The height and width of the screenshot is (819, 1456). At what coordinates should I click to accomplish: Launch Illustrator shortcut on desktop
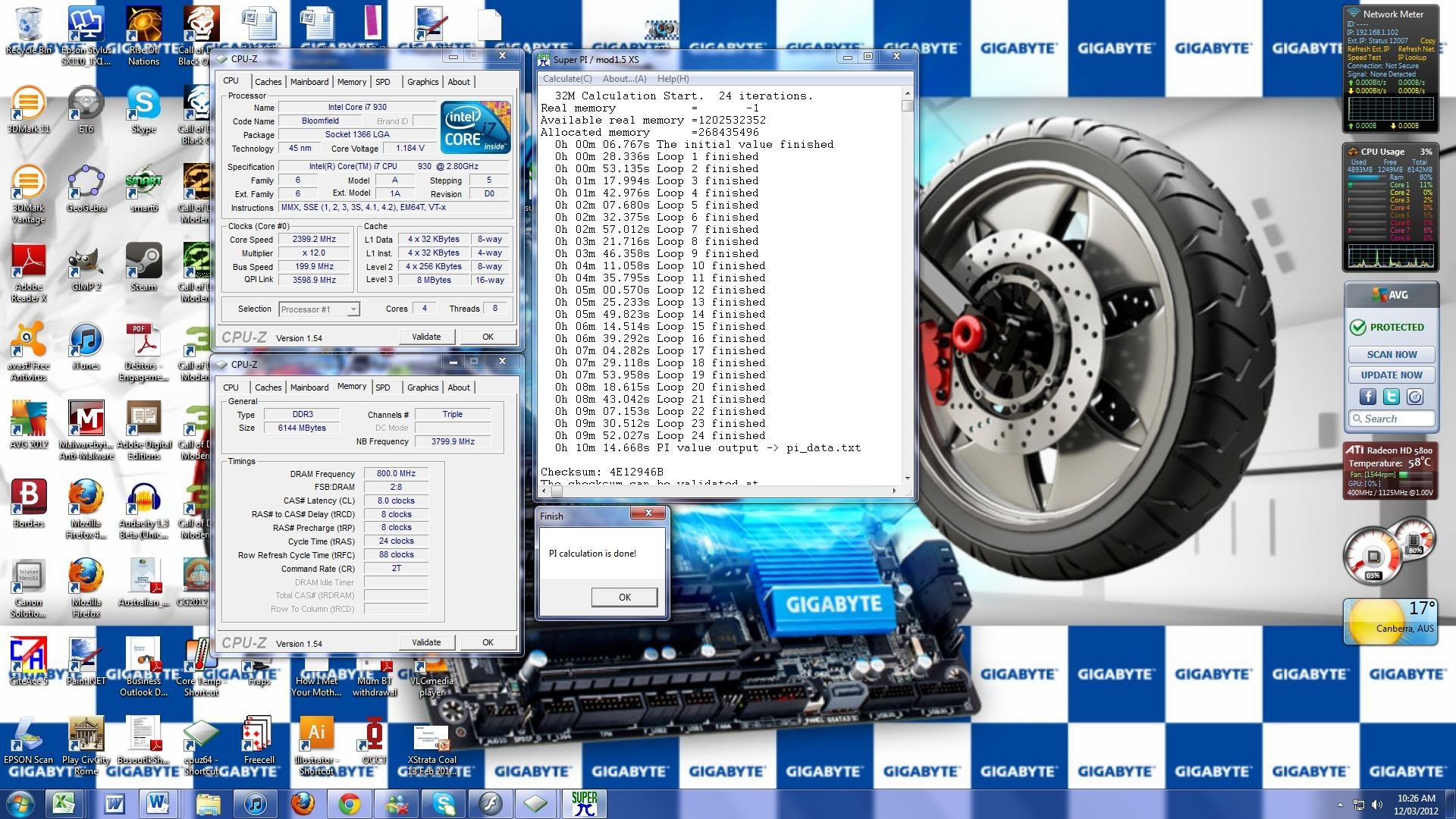(316, 745)
